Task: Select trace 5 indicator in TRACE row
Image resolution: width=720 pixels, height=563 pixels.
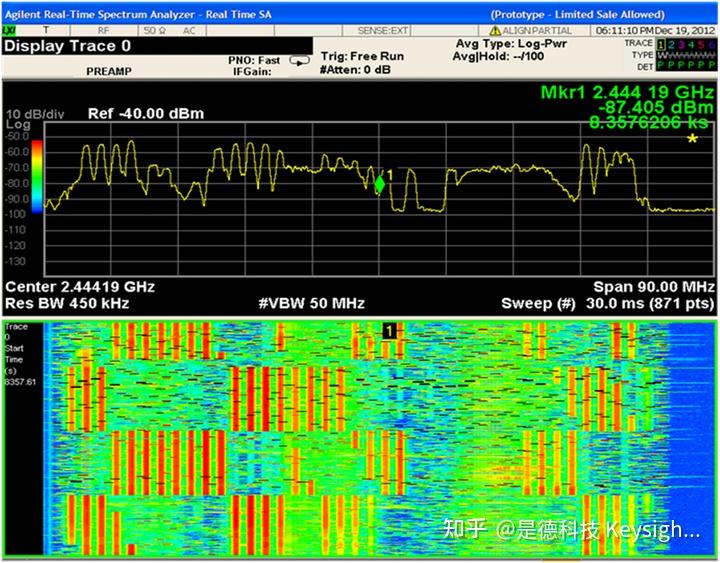Action: (x=701, y=44)
